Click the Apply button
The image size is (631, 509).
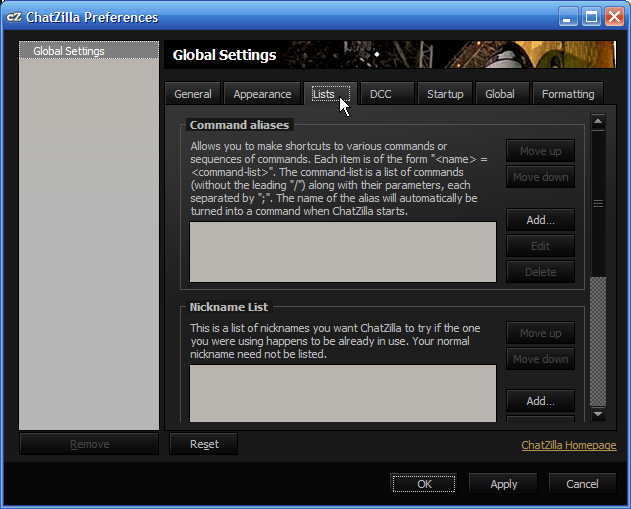pos(503,483)
